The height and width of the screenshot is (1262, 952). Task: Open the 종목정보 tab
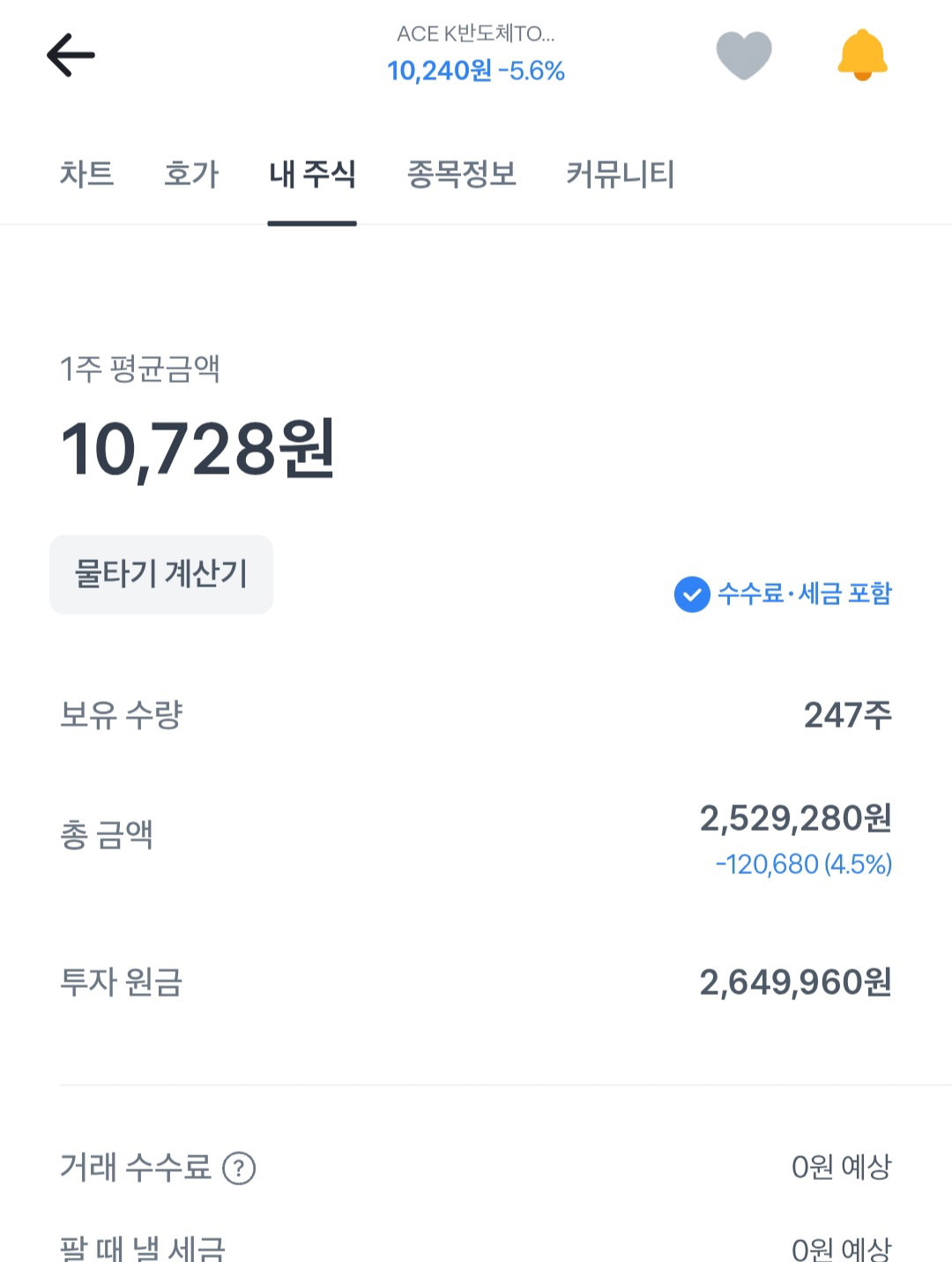click(x=461, y=174)
